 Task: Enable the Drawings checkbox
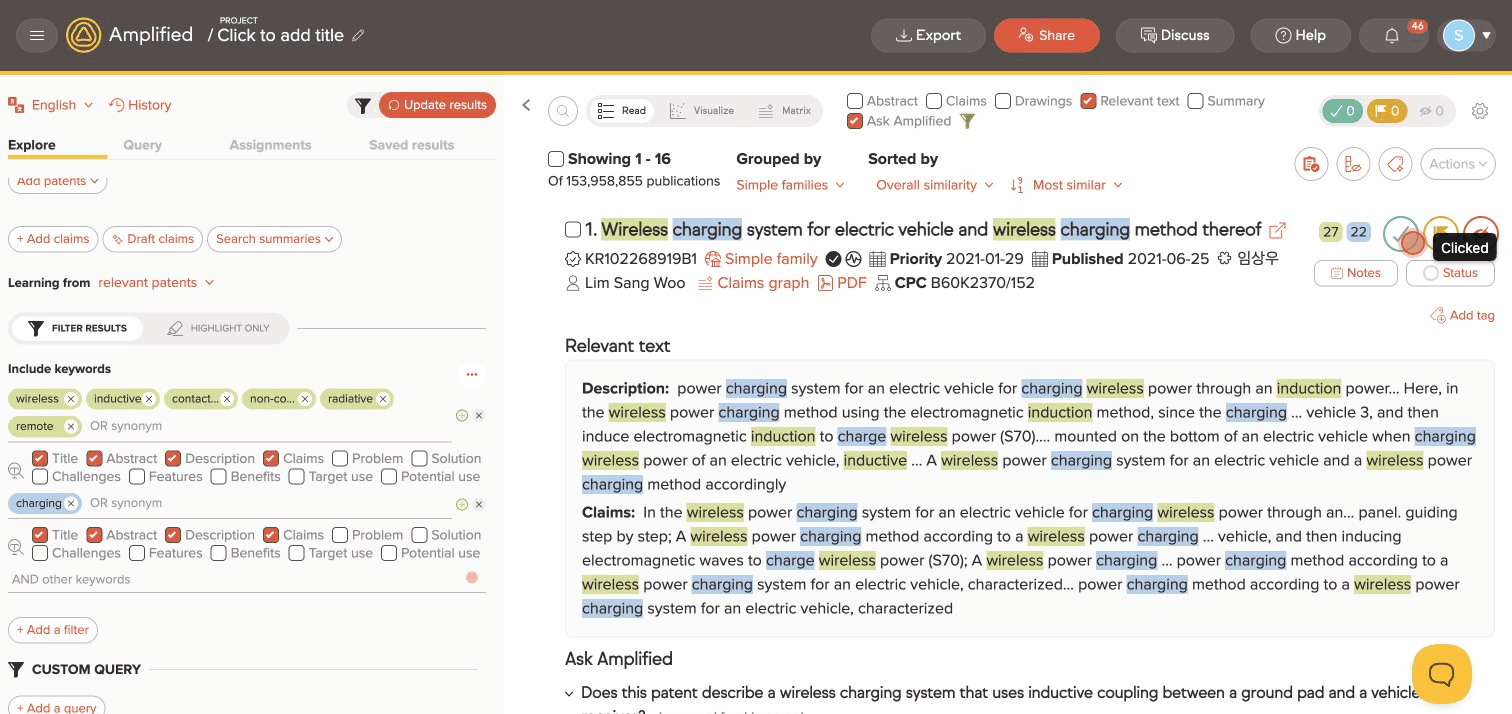[x=1003, y=101]
